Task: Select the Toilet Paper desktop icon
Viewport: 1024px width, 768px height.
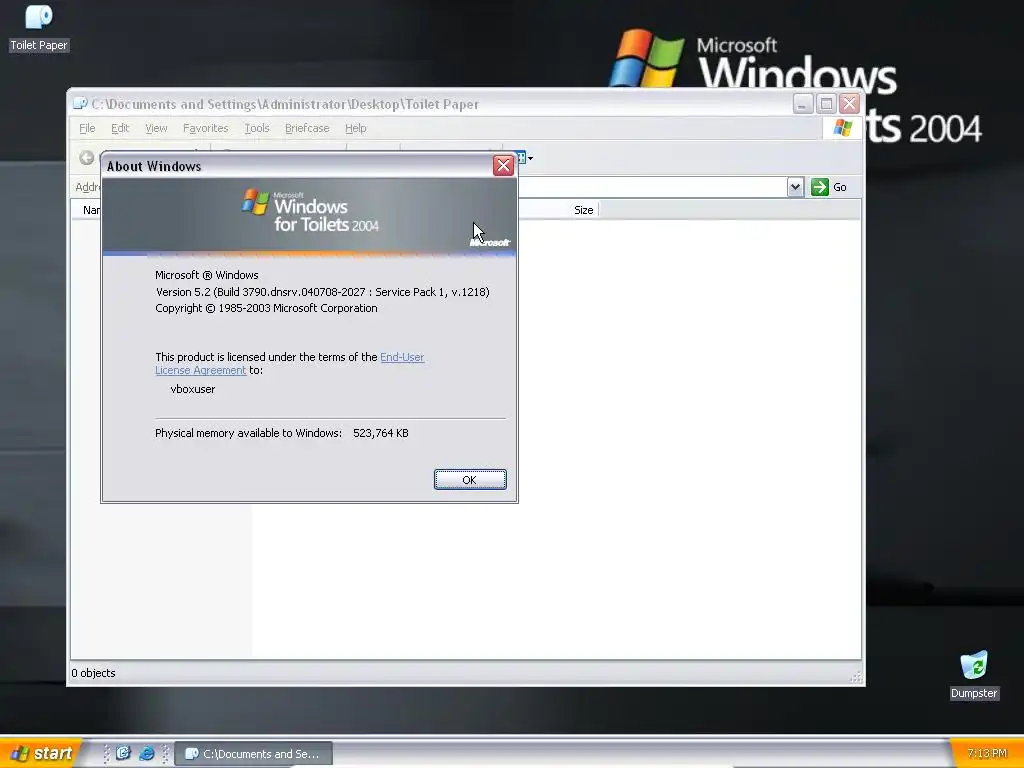Action: tap(39, 27)
